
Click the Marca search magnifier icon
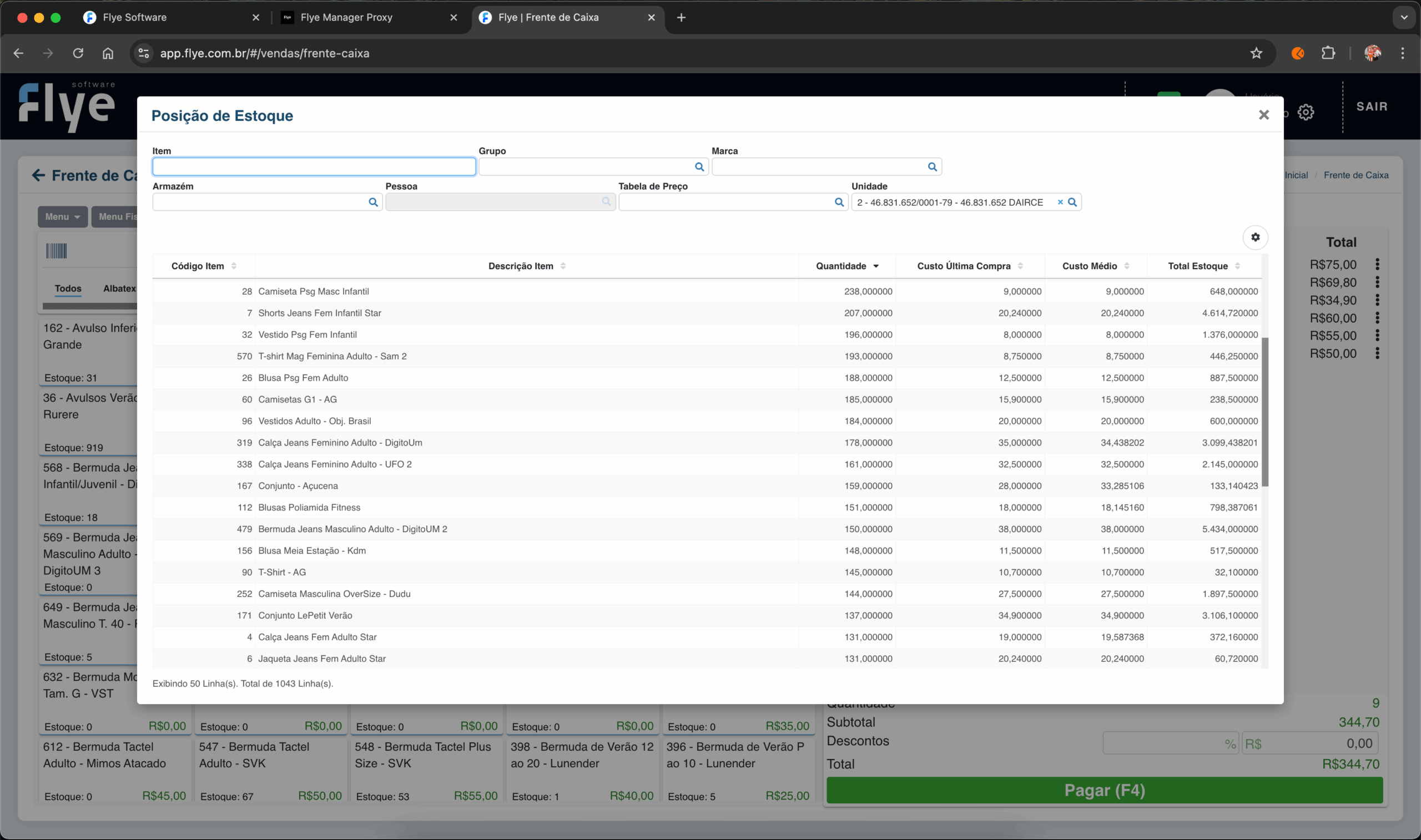click(932, 167)
